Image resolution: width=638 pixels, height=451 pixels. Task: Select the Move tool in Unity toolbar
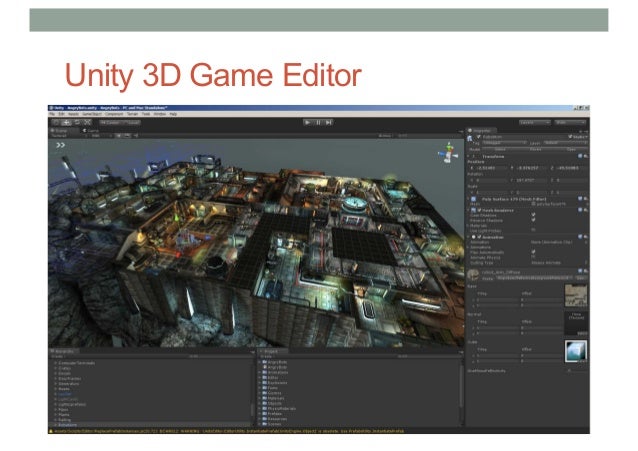[66, 122]
